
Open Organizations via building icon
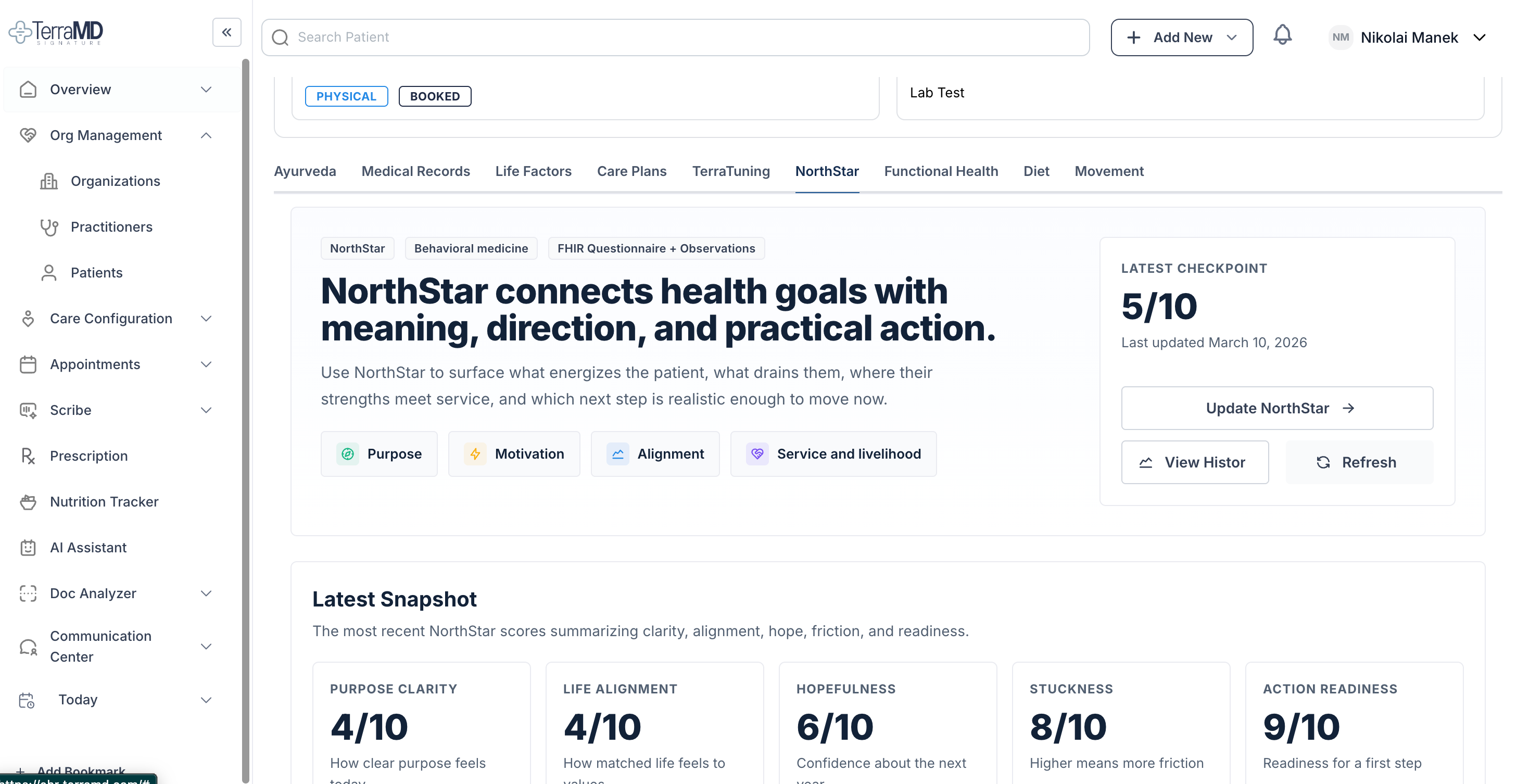point(49,181)
